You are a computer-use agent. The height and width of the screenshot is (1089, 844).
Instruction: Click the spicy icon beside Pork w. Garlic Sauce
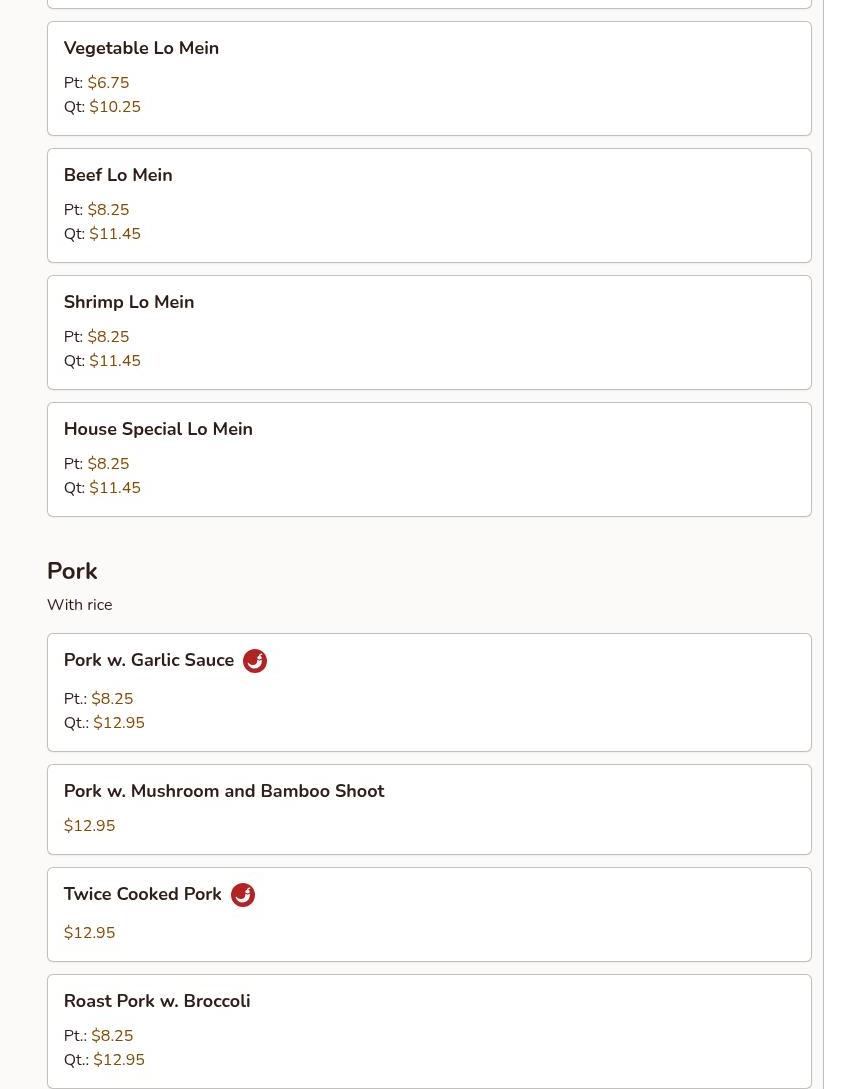255,661
